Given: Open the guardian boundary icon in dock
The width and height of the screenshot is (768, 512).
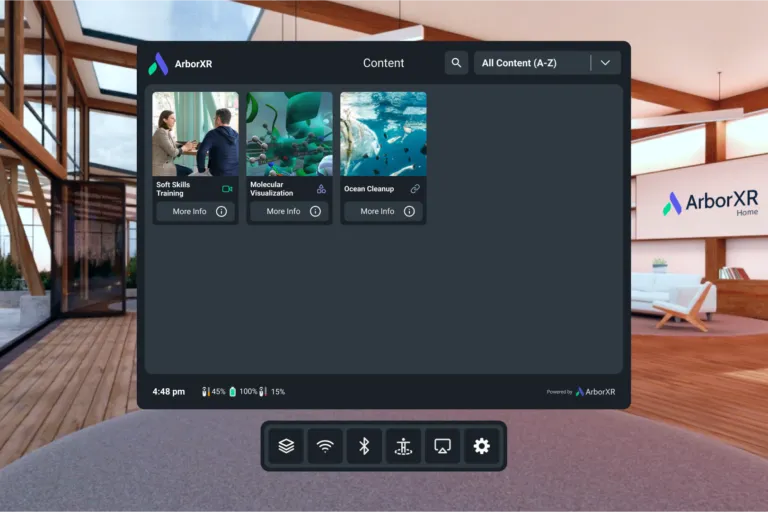Looking at the screenshot, I should [403, 446].
